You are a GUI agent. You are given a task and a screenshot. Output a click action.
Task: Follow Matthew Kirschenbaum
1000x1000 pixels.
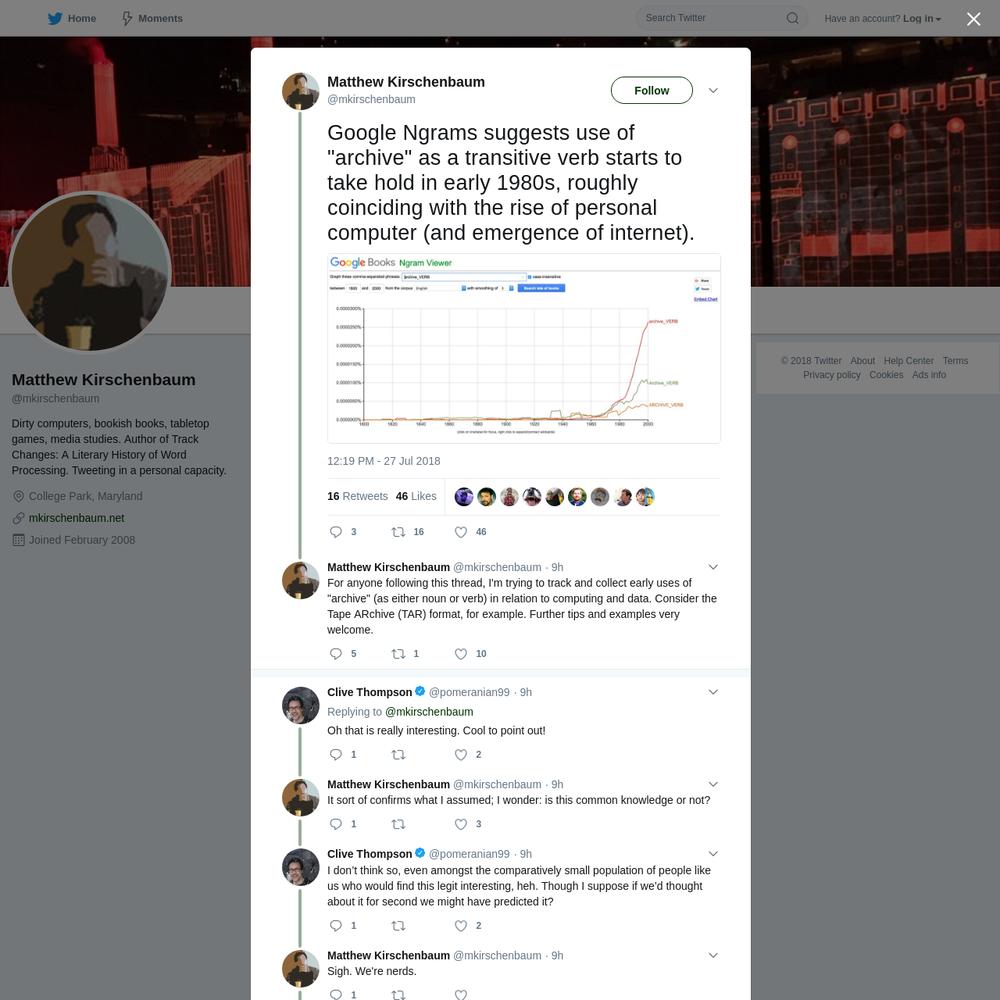(x=651, y=91)
